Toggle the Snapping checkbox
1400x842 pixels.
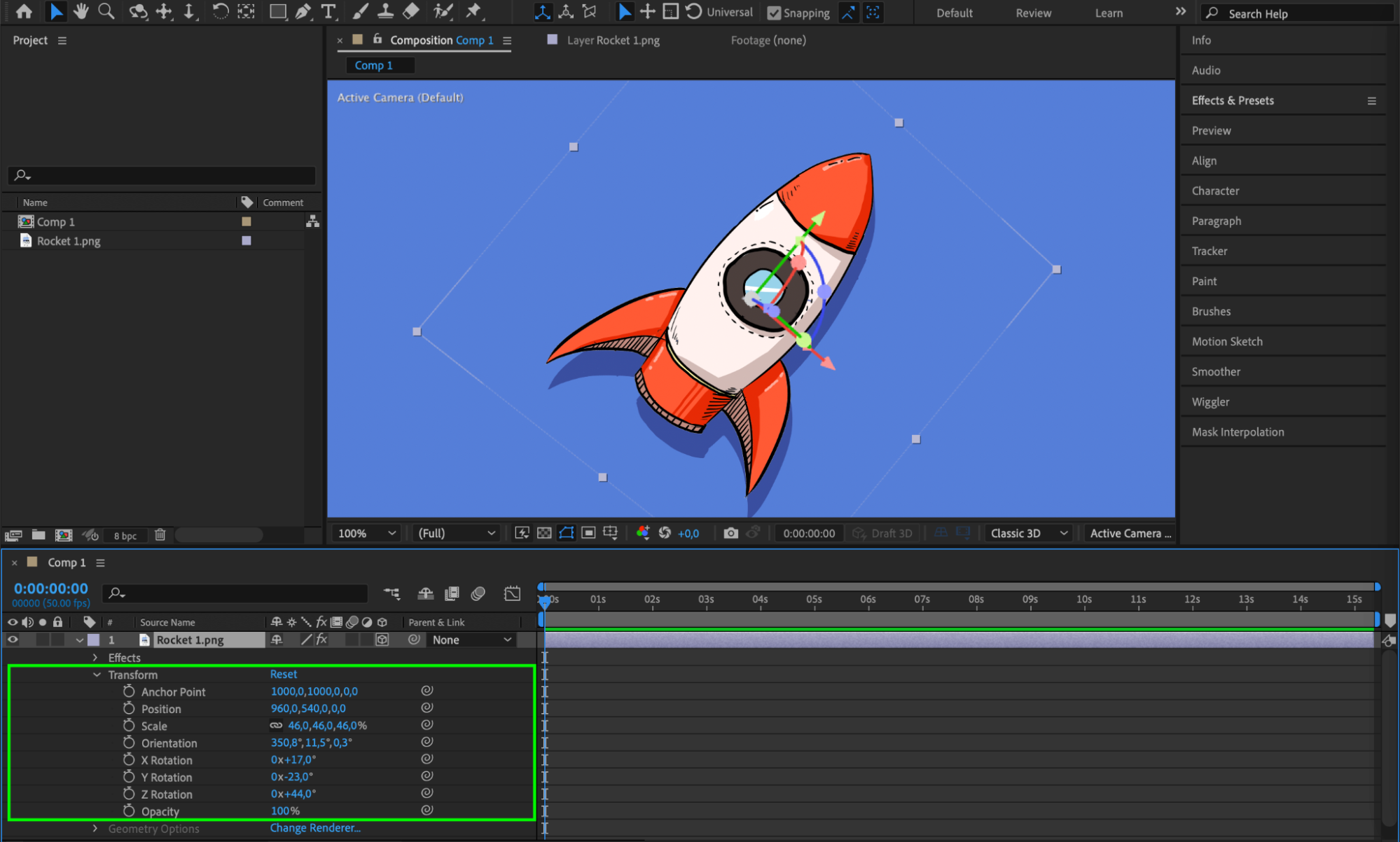click(x=774, y=13)
